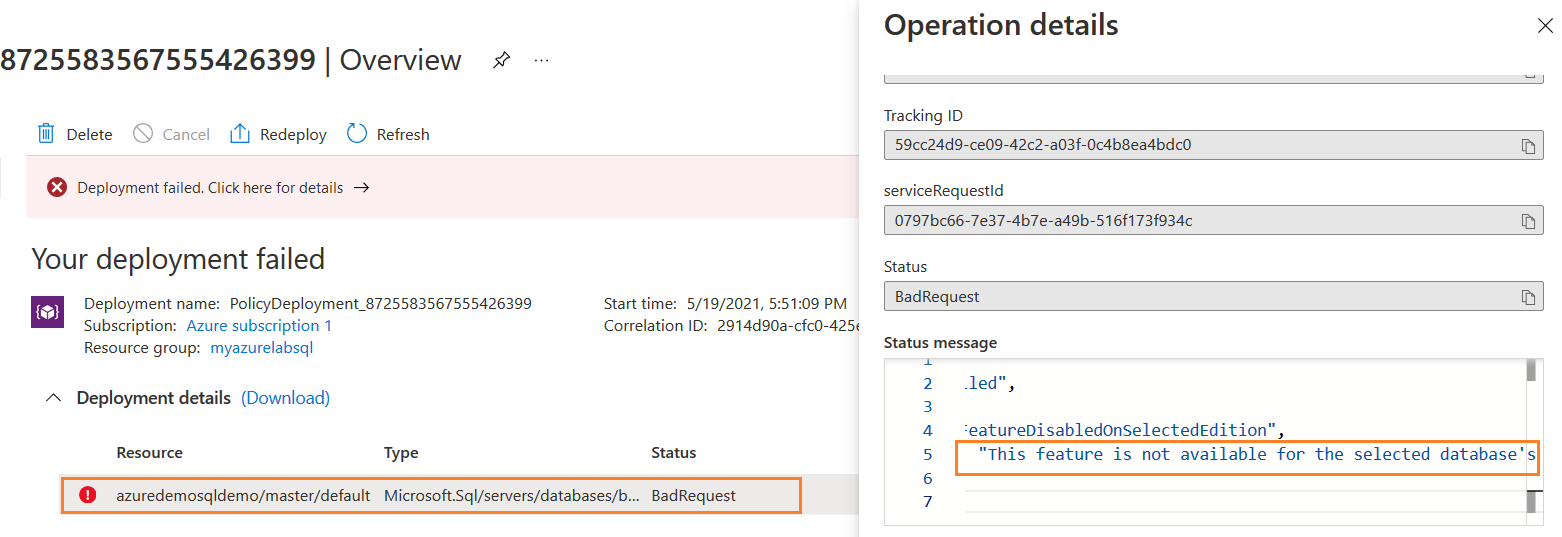Click the Tracking ID text field
Viewport: 1562px width, 537px height.
click(1198, 145)
